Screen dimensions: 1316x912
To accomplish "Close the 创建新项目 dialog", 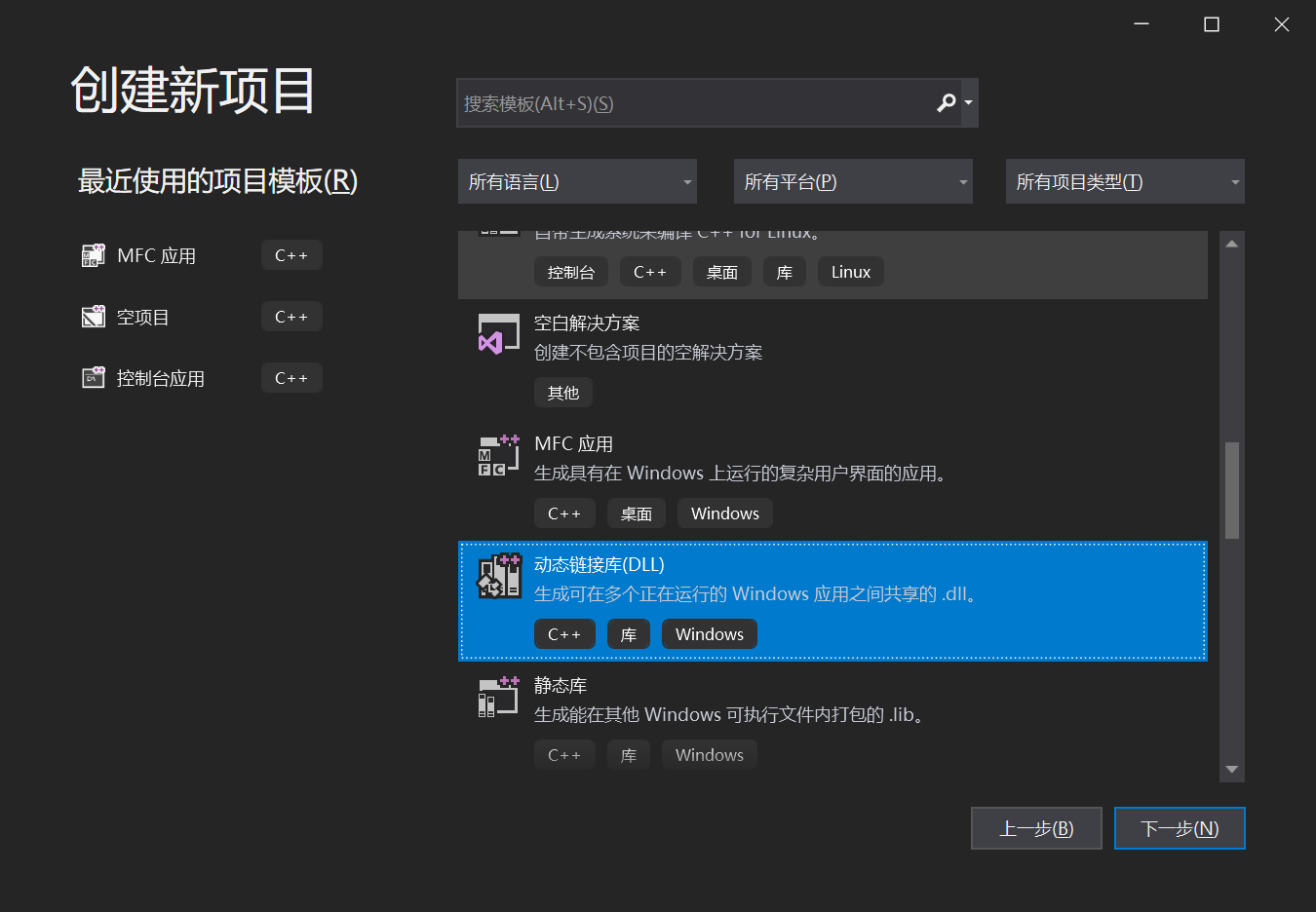I will (x=1282, y=24).
